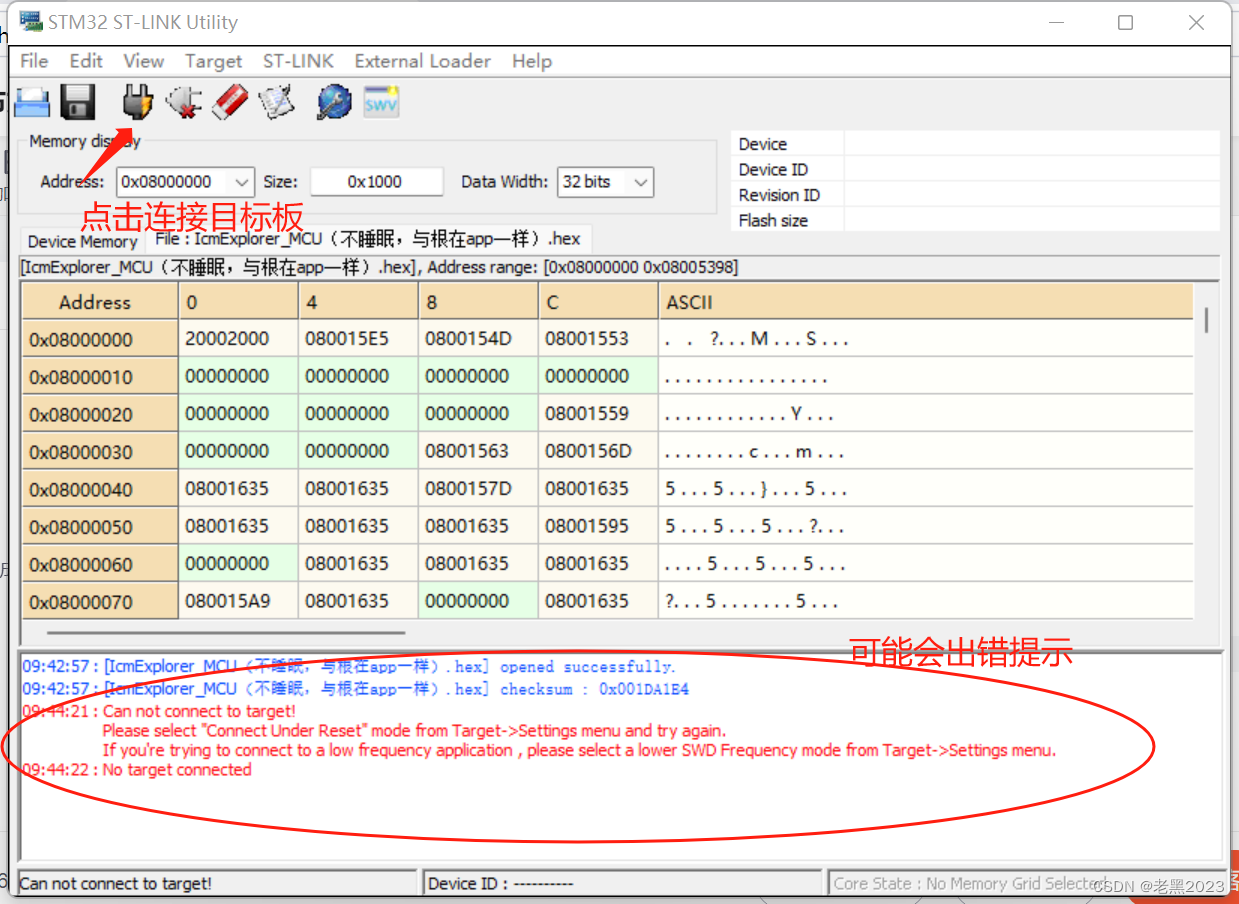This screenshot has width=1239, height=904.
Task: Open the Edit menu
Action: [86, 61]
